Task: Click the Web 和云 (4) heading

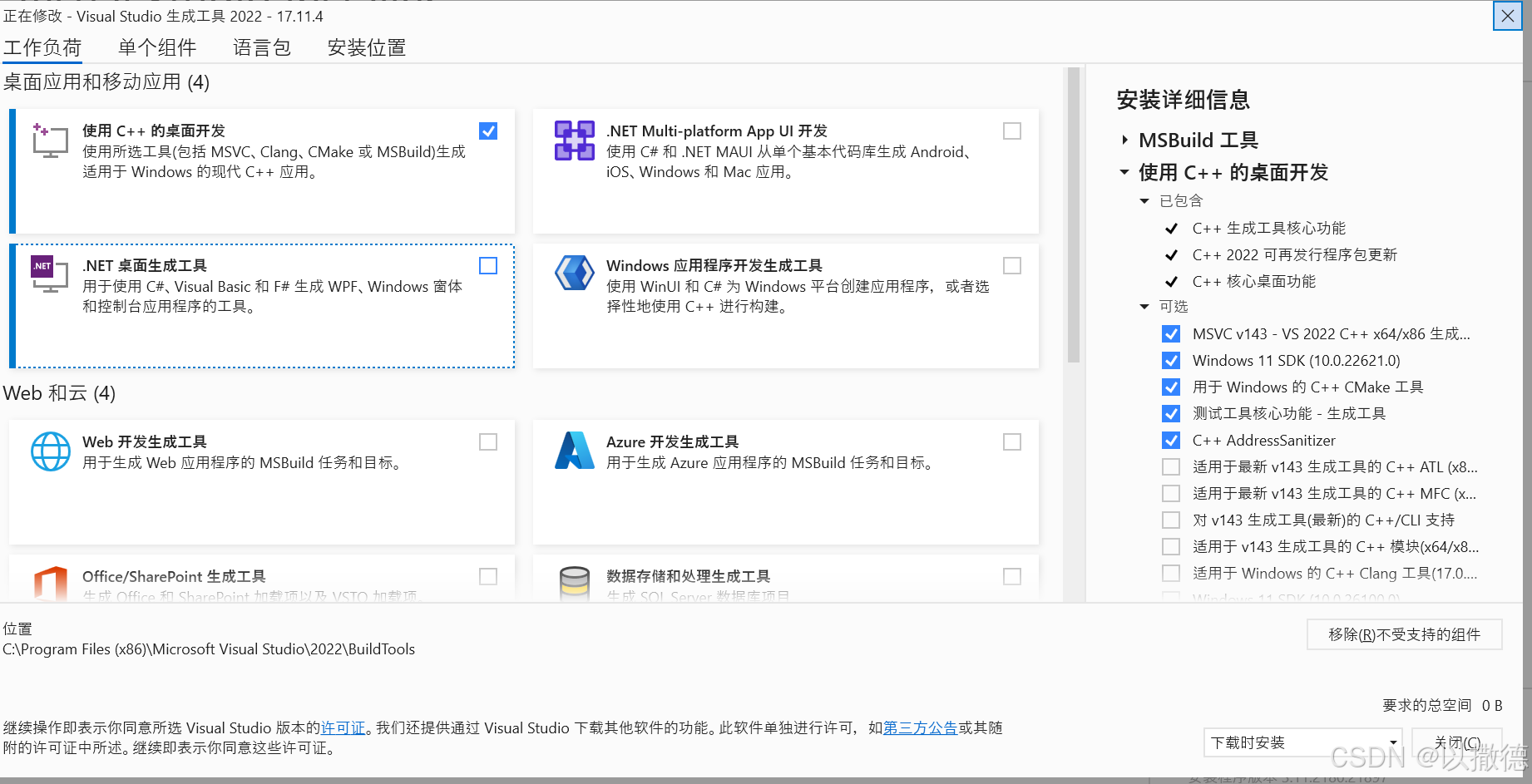Action: pyautogui.click(x=59, y=393)
